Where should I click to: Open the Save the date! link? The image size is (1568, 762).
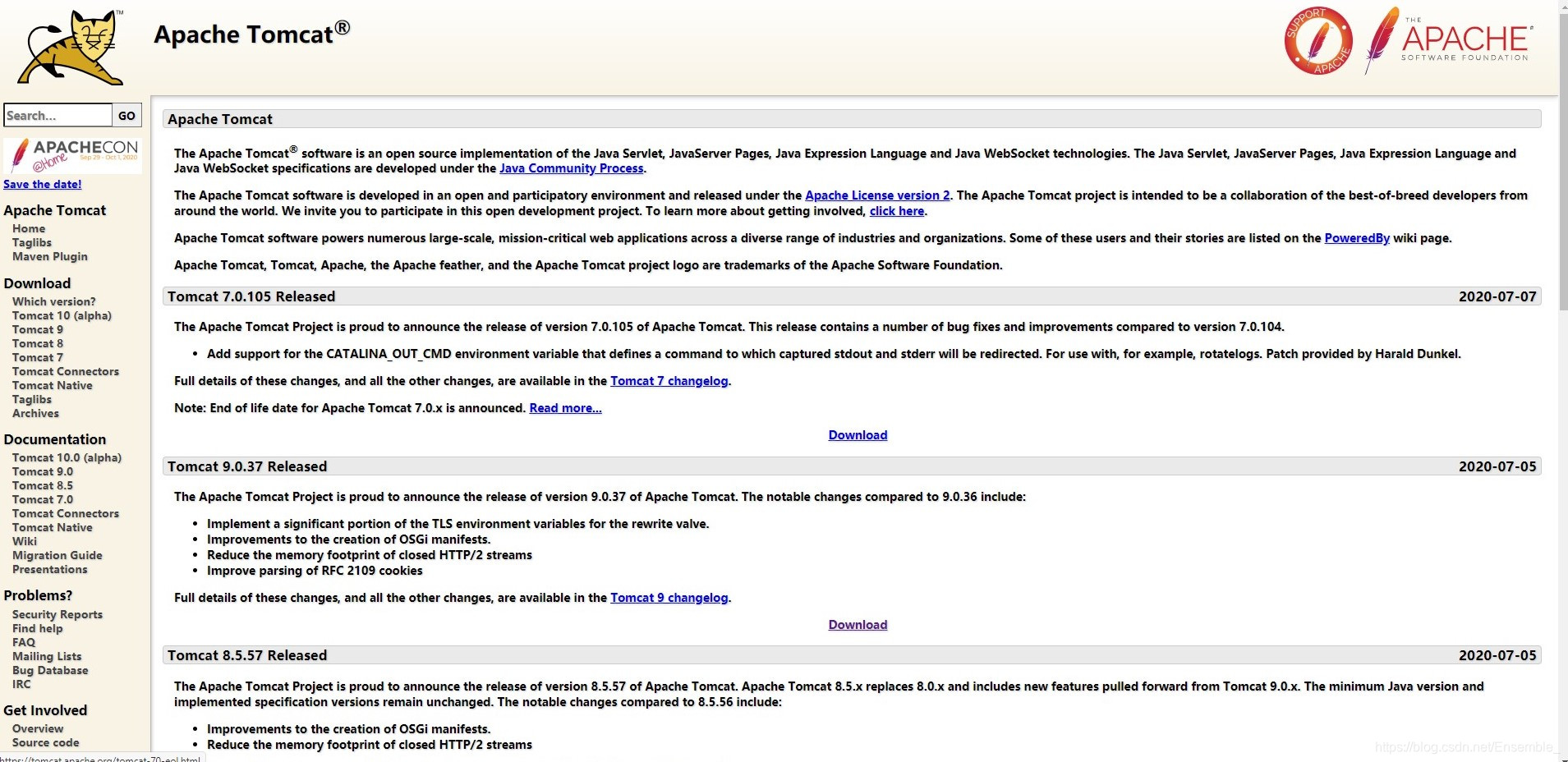43,184
